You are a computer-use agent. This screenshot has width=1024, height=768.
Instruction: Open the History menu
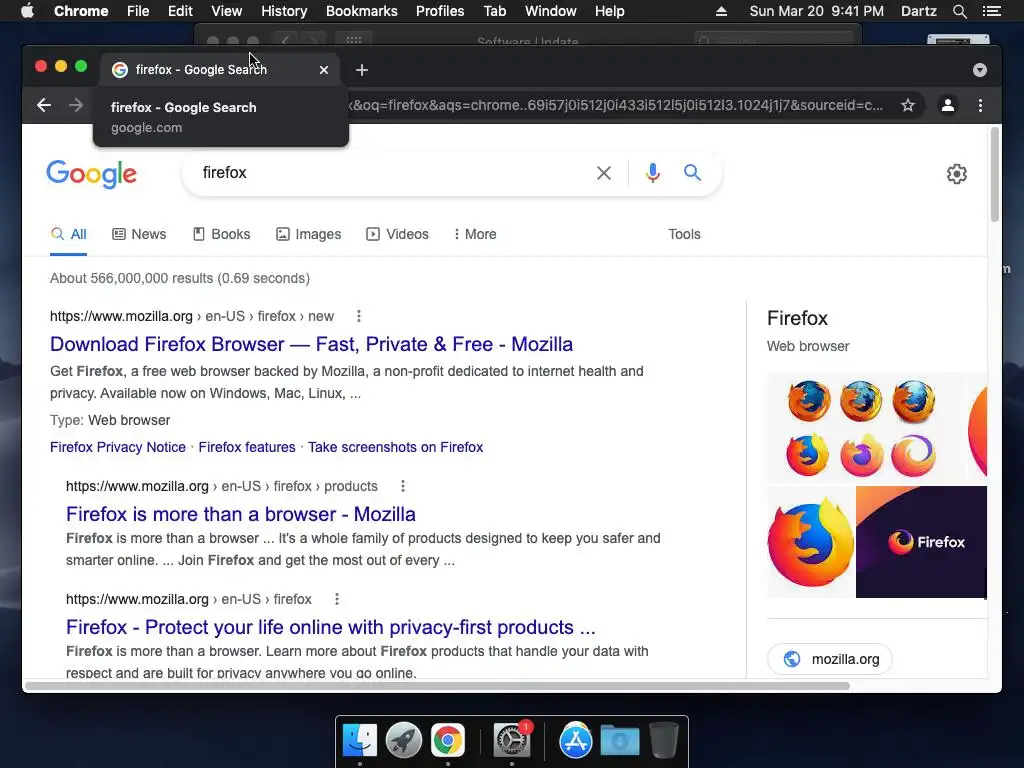click(x=284, y=11)
